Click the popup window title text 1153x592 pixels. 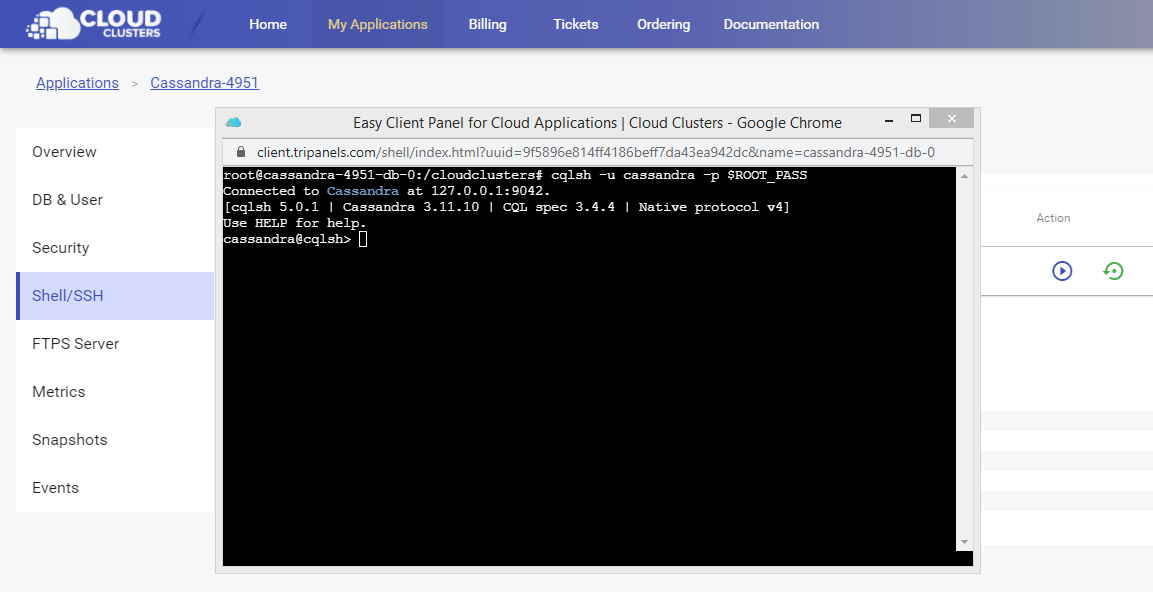click(597, 123)
